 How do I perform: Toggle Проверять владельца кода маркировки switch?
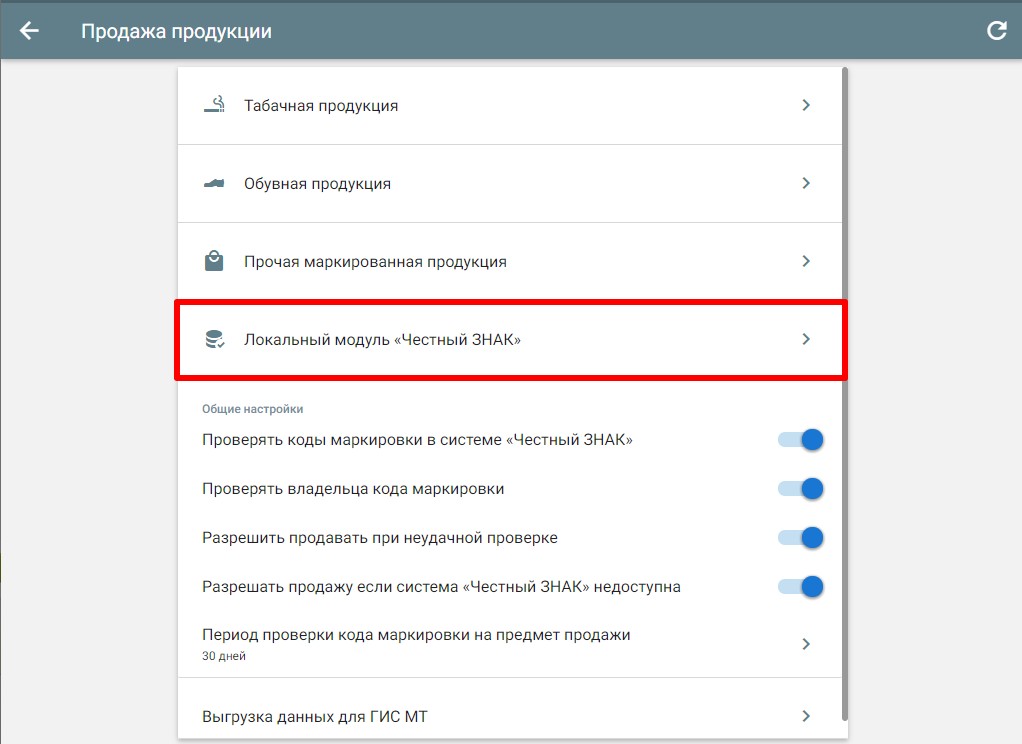(800, 488)
